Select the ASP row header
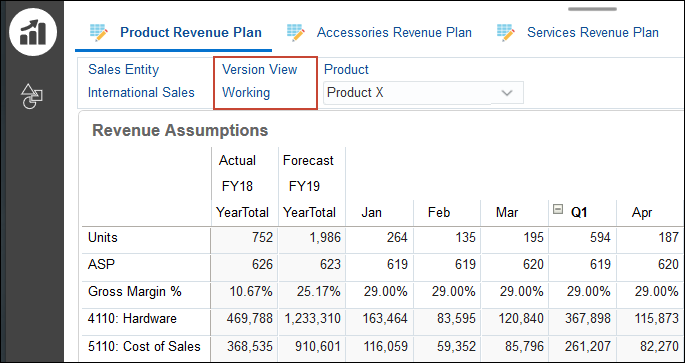685x363 pixels. coord(146,265)
